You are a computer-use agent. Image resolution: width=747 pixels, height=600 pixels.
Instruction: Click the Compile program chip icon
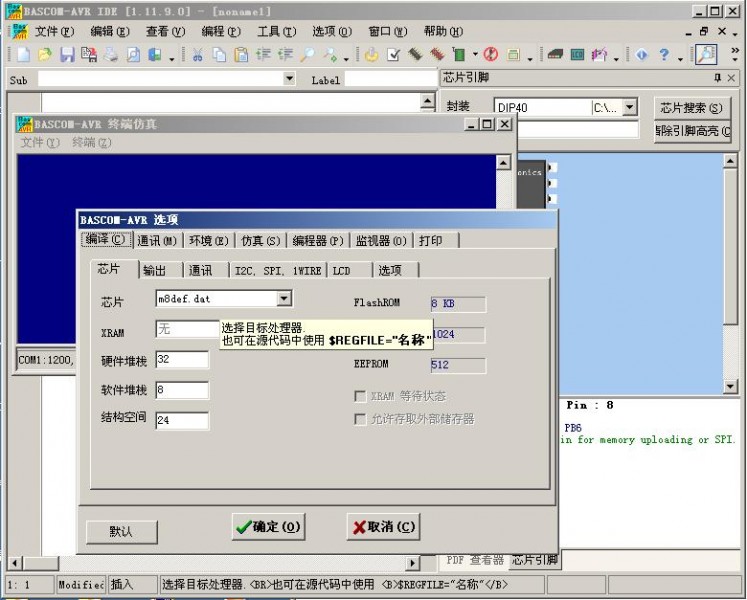click(415, 54)
